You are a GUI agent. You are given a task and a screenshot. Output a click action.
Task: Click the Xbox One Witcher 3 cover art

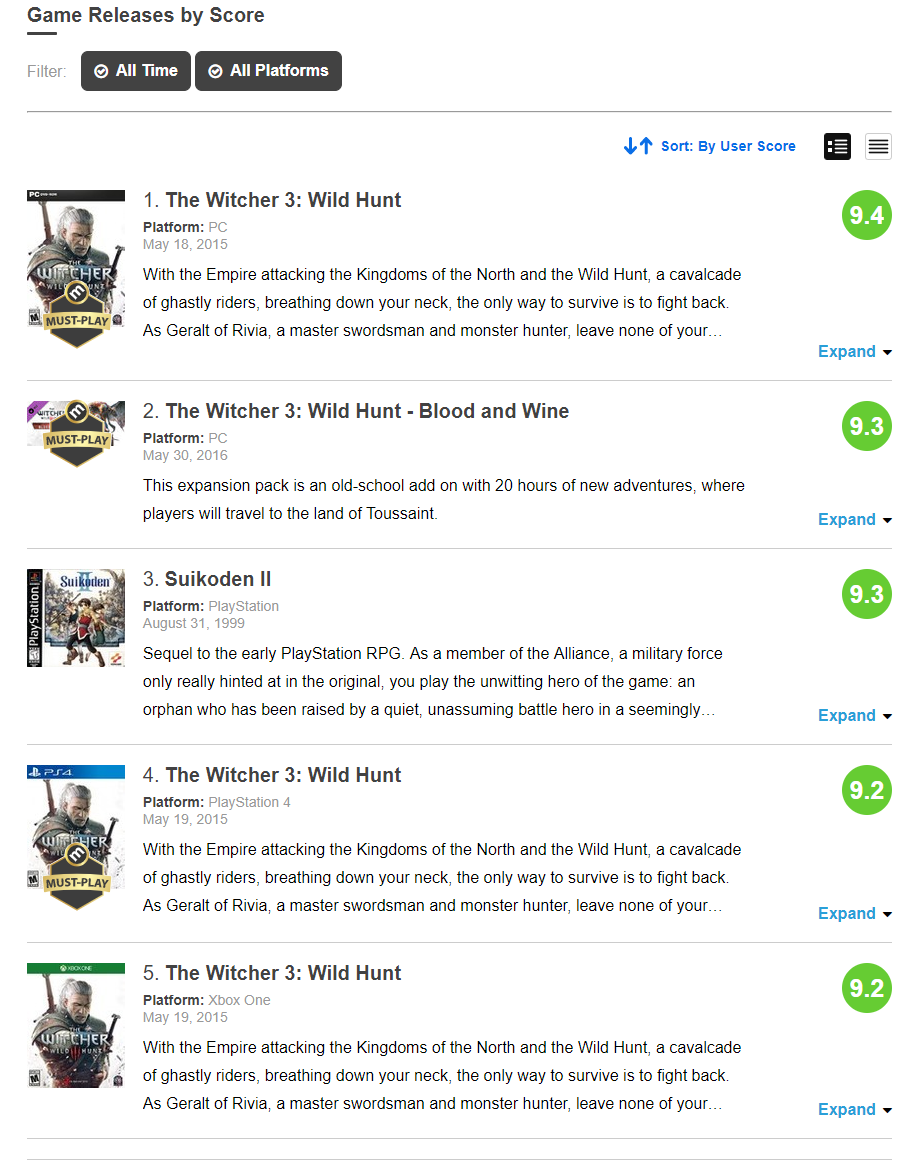76,1025
